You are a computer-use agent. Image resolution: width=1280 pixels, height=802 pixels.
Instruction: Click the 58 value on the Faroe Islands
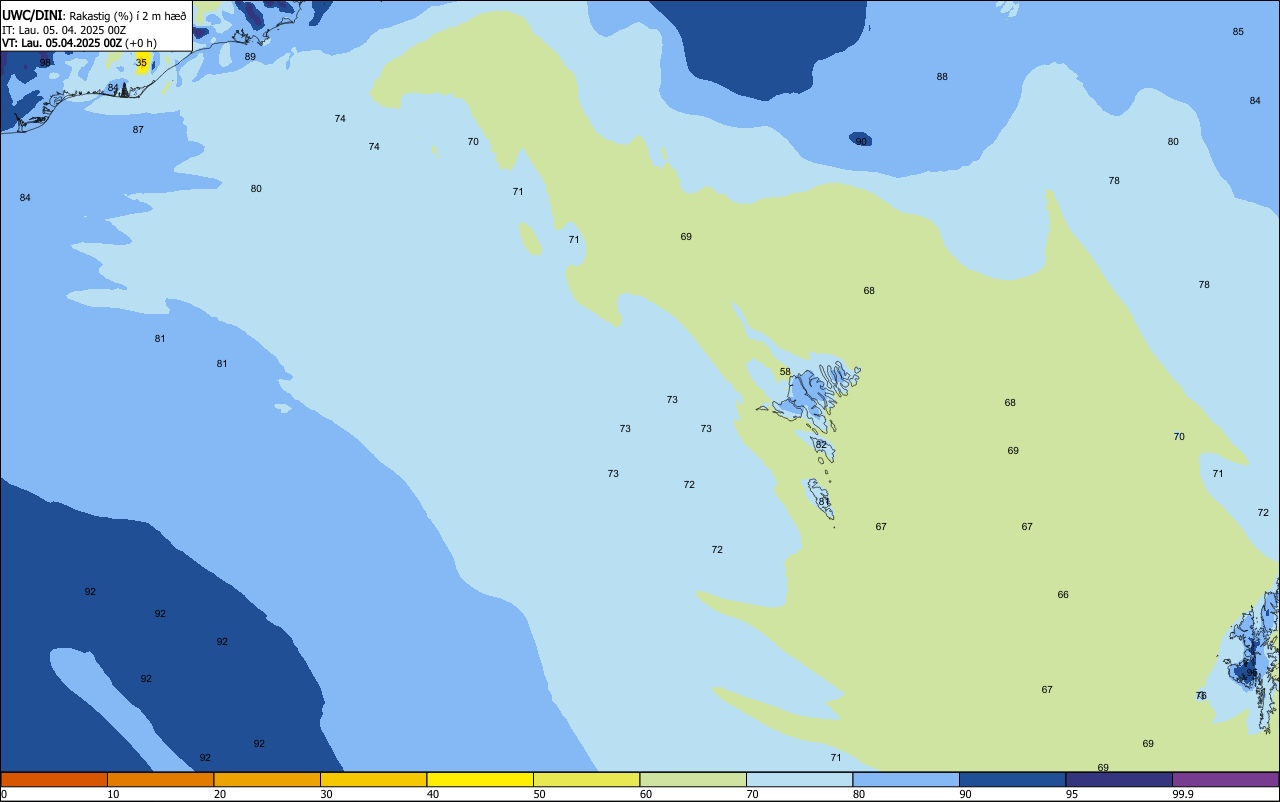[785, 372]
